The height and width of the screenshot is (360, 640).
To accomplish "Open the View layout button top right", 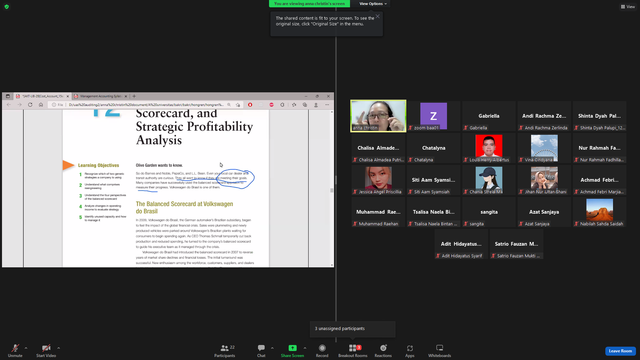I will click(x=628, y=7).
